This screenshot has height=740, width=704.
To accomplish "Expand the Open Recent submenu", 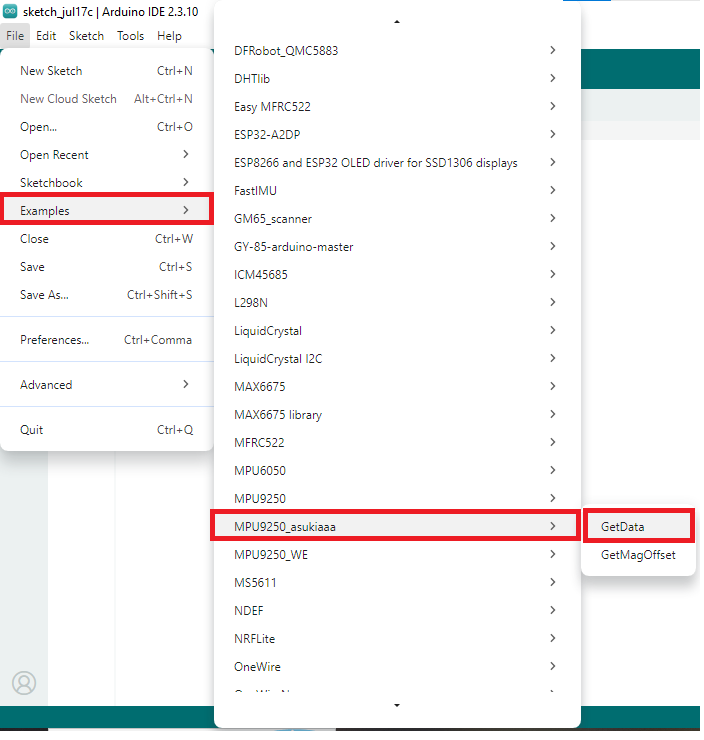I will point(107,155).
